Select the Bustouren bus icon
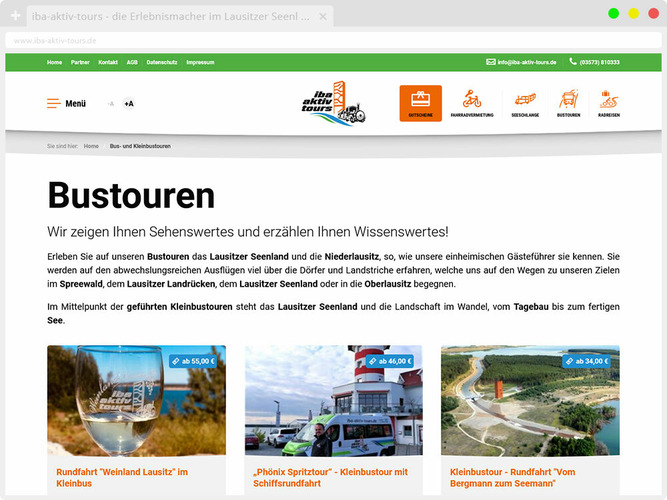Viewport: 667px width, 500px height. [568, 103]
